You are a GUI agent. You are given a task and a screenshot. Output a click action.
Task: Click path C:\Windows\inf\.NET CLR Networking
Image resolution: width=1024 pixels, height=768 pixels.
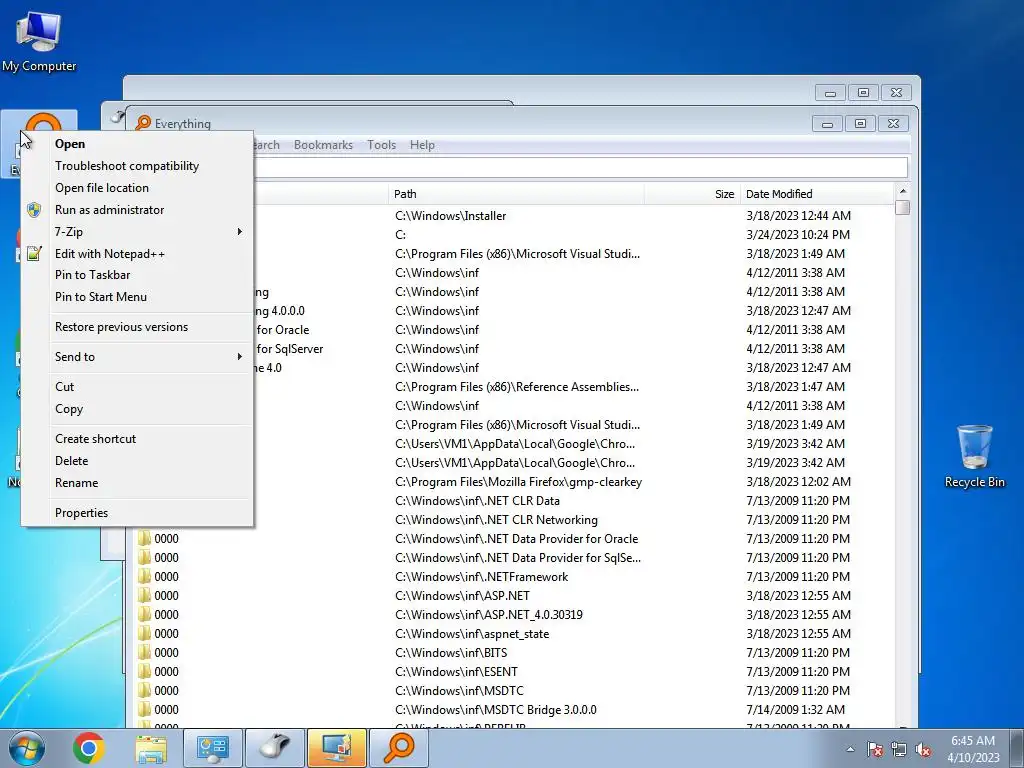(x=496, y=520)
